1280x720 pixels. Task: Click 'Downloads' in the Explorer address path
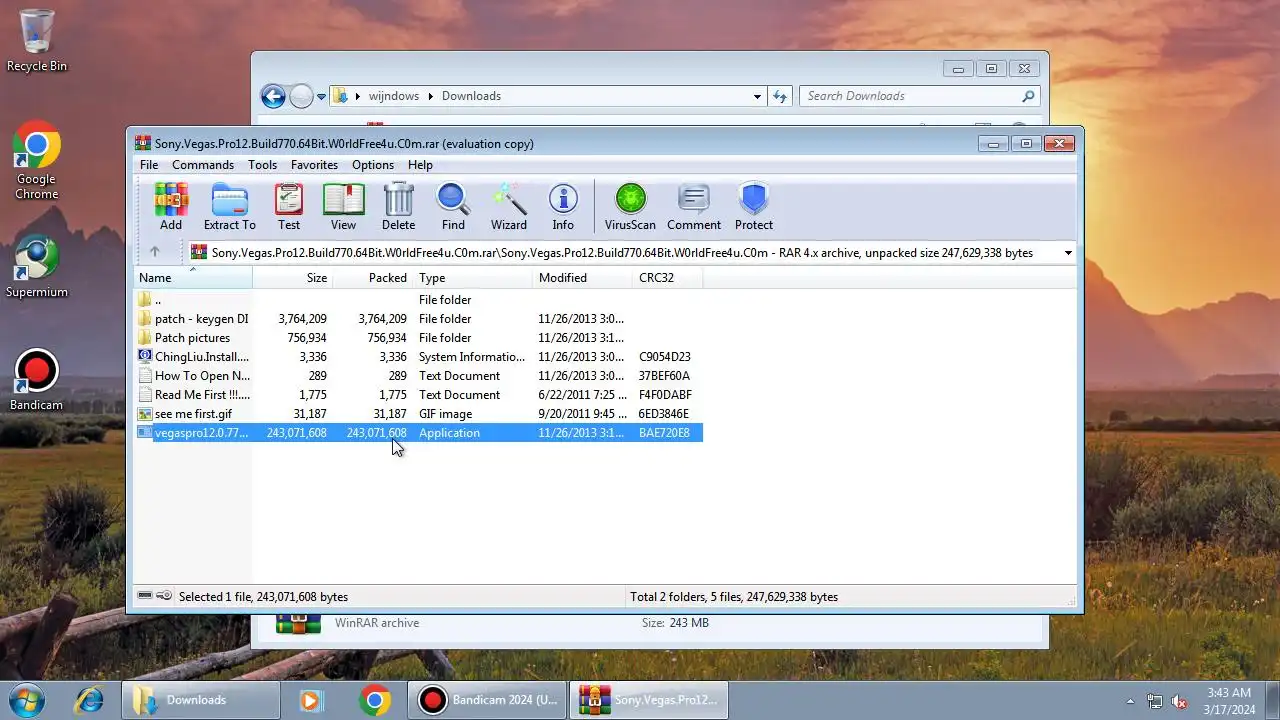coord(471,96)
